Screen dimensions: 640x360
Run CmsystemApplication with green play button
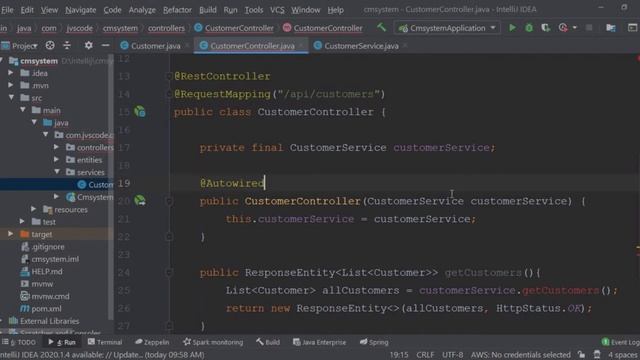click(x=512, y=28)
